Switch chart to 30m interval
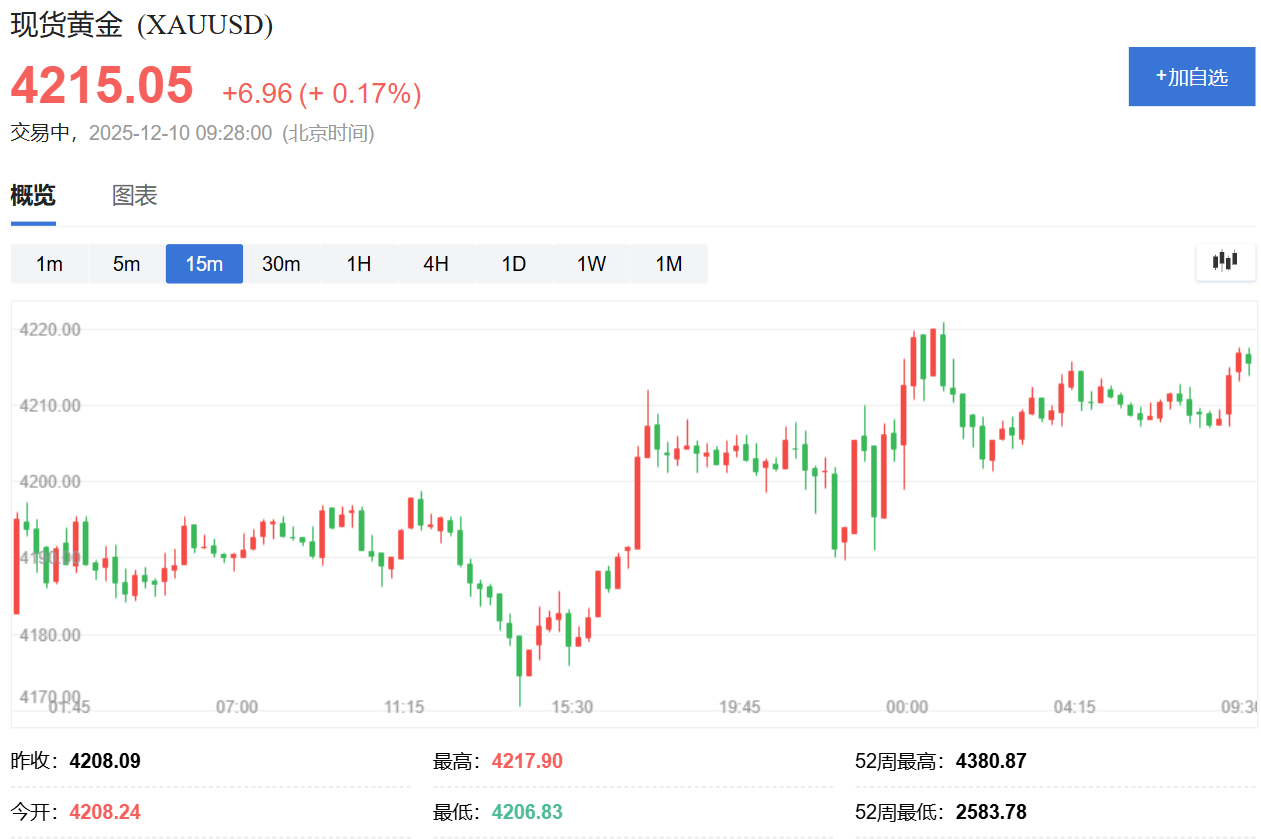Image resolution: width=1261 pixels, height=839 pixels. (281, 264)
